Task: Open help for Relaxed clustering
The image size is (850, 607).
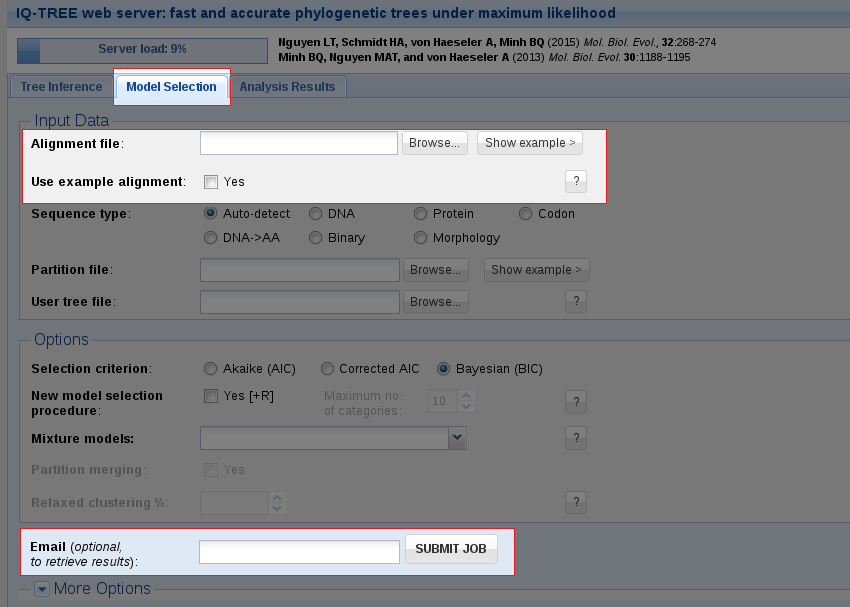Action: click(x=576, y=502)
